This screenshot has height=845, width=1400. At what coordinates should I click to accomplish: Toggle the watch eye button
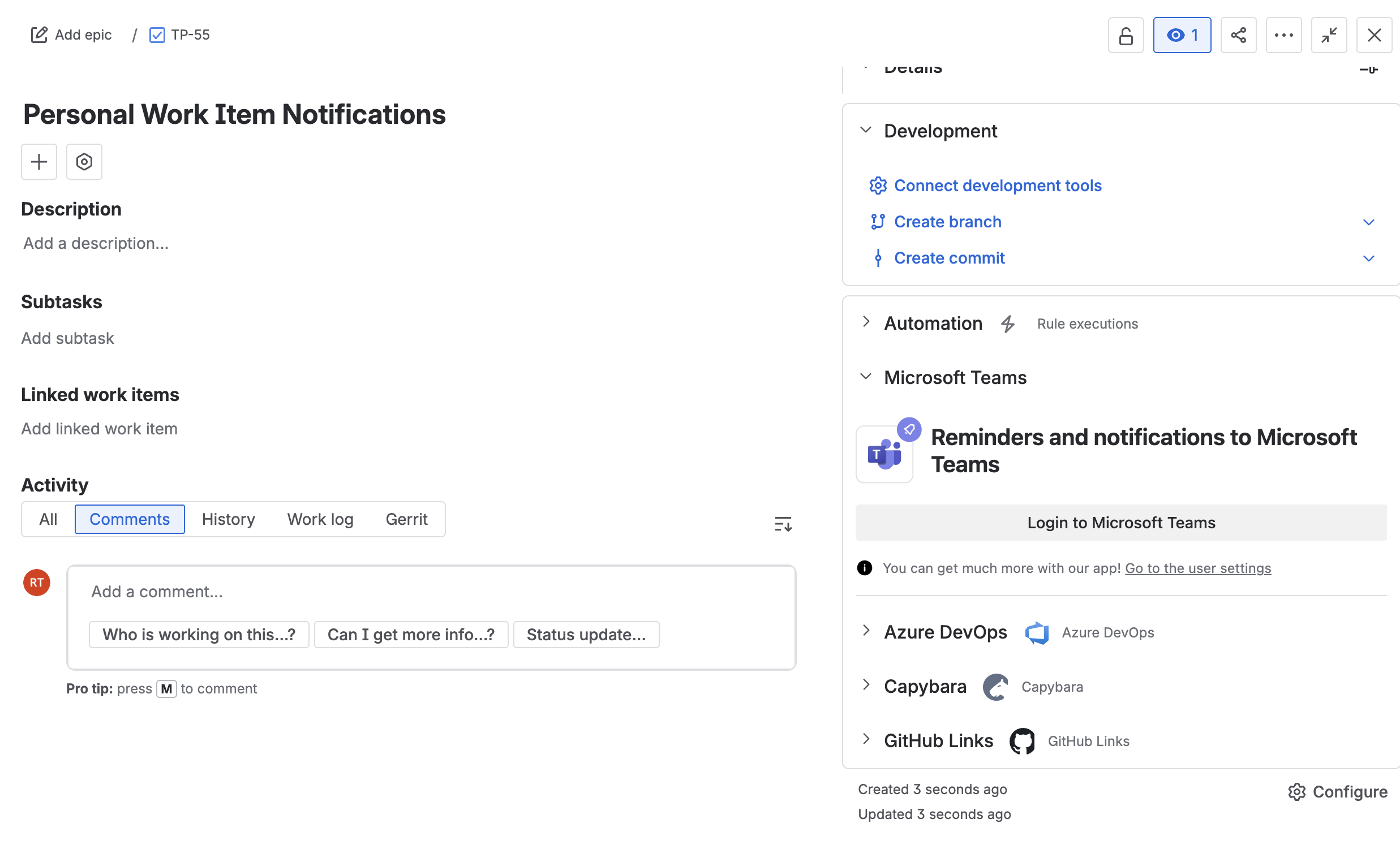[x=1182, y=35]
